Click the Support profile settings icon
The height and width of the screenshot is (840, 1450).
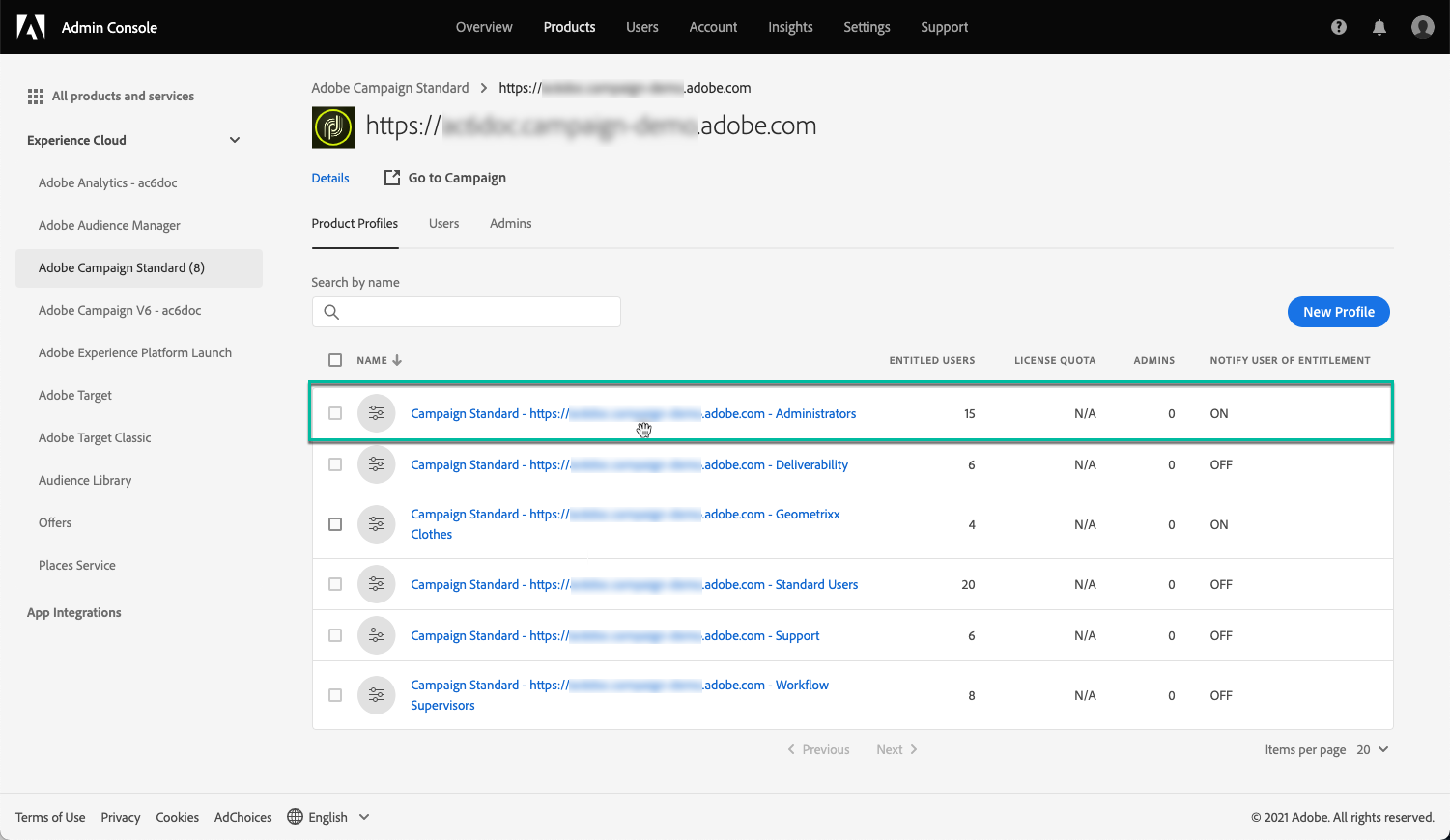377,635
